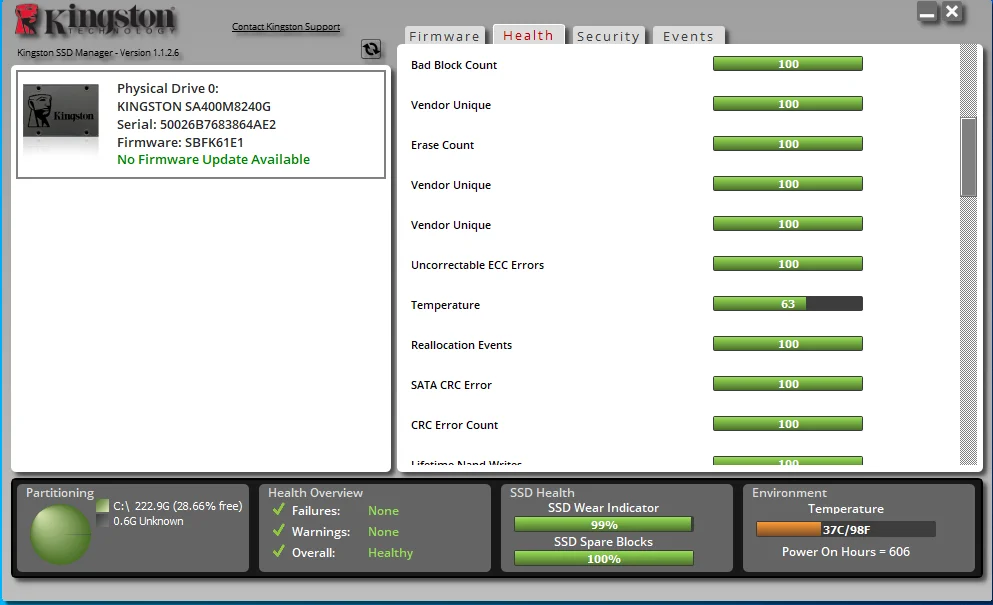
Task: Click the Kingston SSD Manager version text
Action: 98,53
